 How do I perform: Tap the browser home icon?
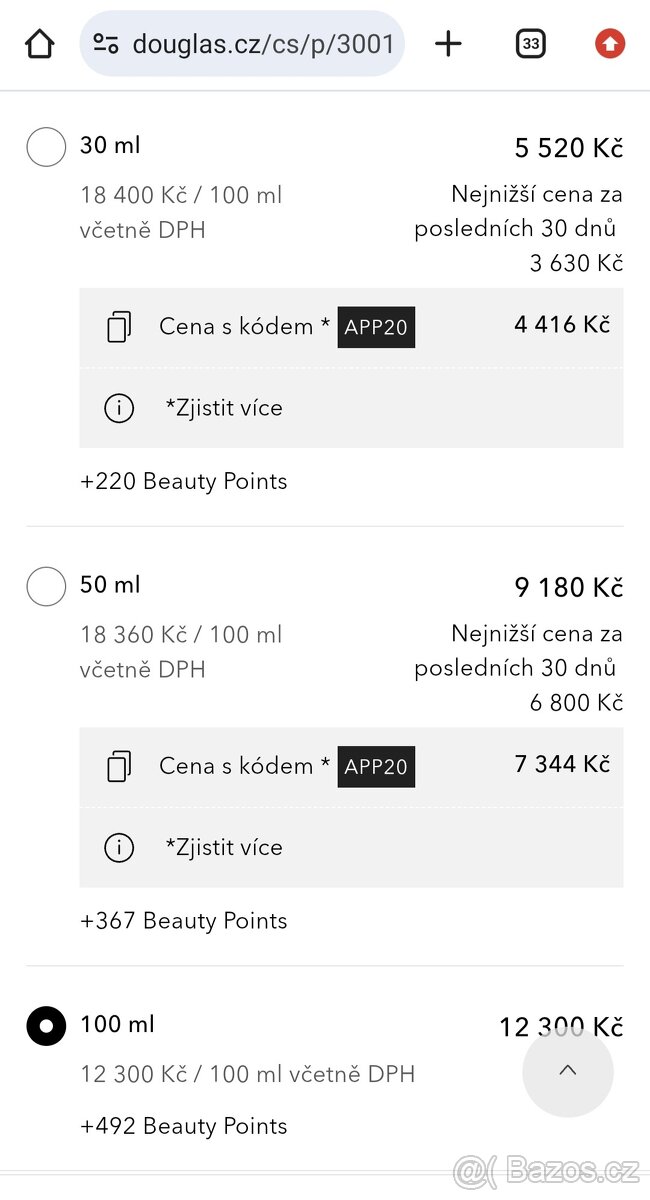coord(39,44)
